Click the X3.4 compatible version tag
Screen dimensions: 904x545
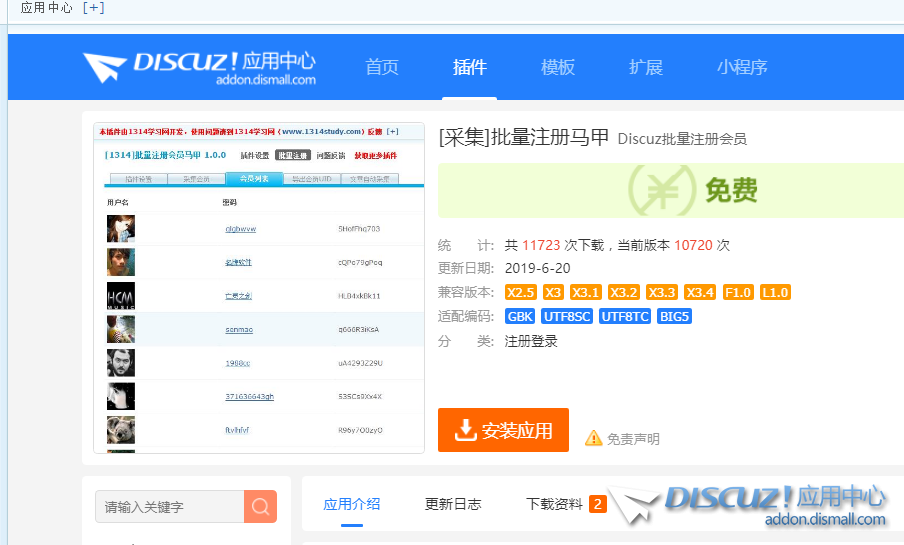point(701,292)
